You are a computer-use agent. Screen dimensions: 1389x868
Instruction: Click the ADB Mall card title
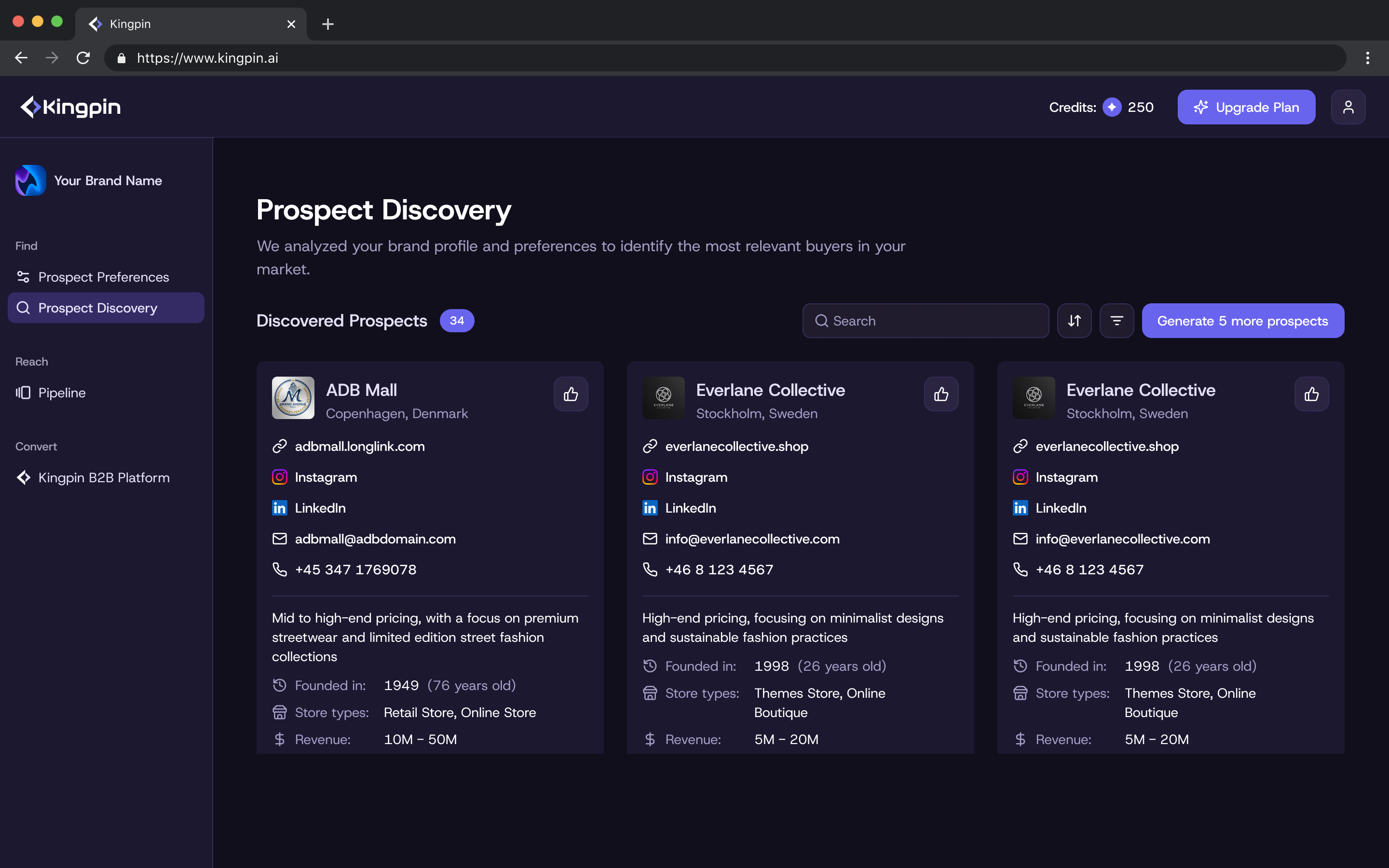(362, 390)
